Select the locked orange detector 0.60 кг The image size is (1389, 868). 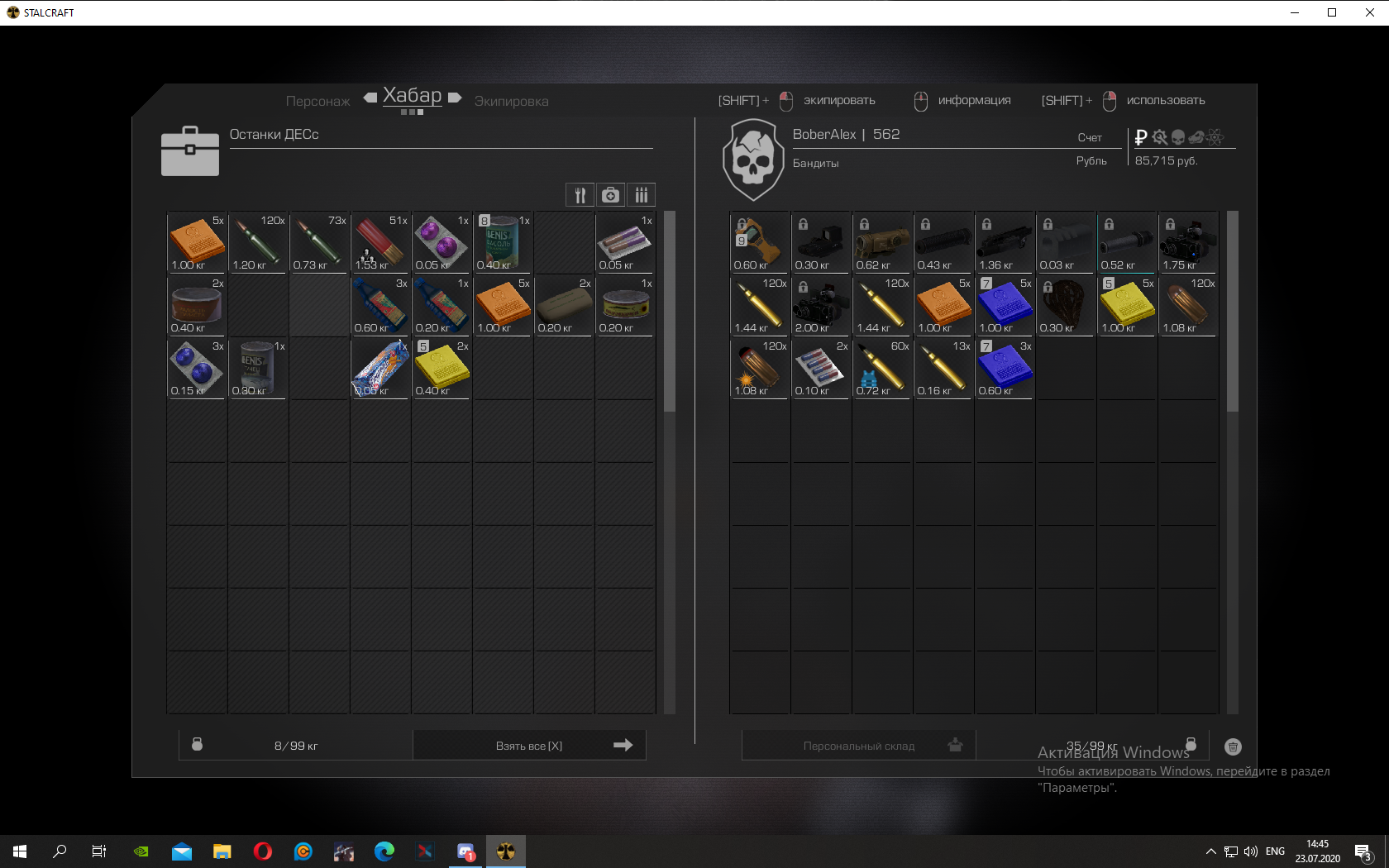(x=760, y=242)
